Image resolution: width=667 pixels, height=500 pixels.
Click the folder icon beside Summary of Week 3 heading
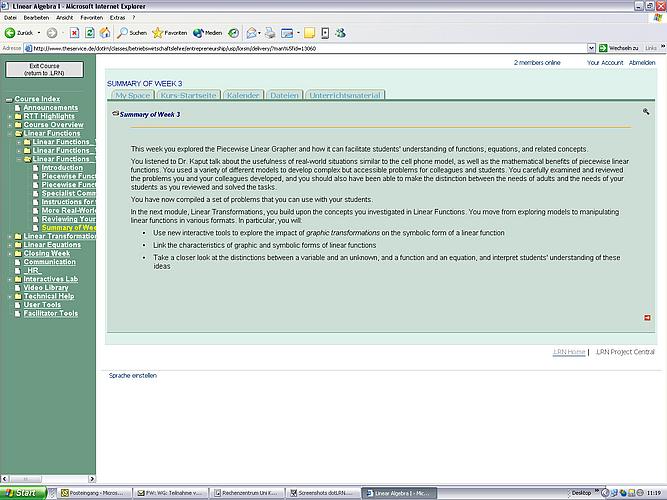[115, 114]
